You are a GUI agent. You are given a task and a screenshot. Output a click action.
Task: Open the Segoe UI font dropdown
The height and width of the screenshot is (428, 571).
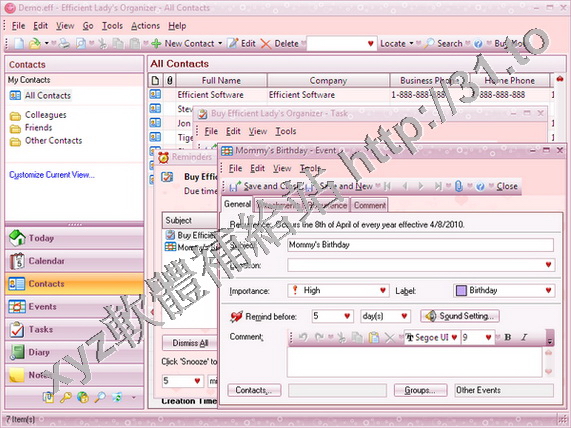click(454, 338)
